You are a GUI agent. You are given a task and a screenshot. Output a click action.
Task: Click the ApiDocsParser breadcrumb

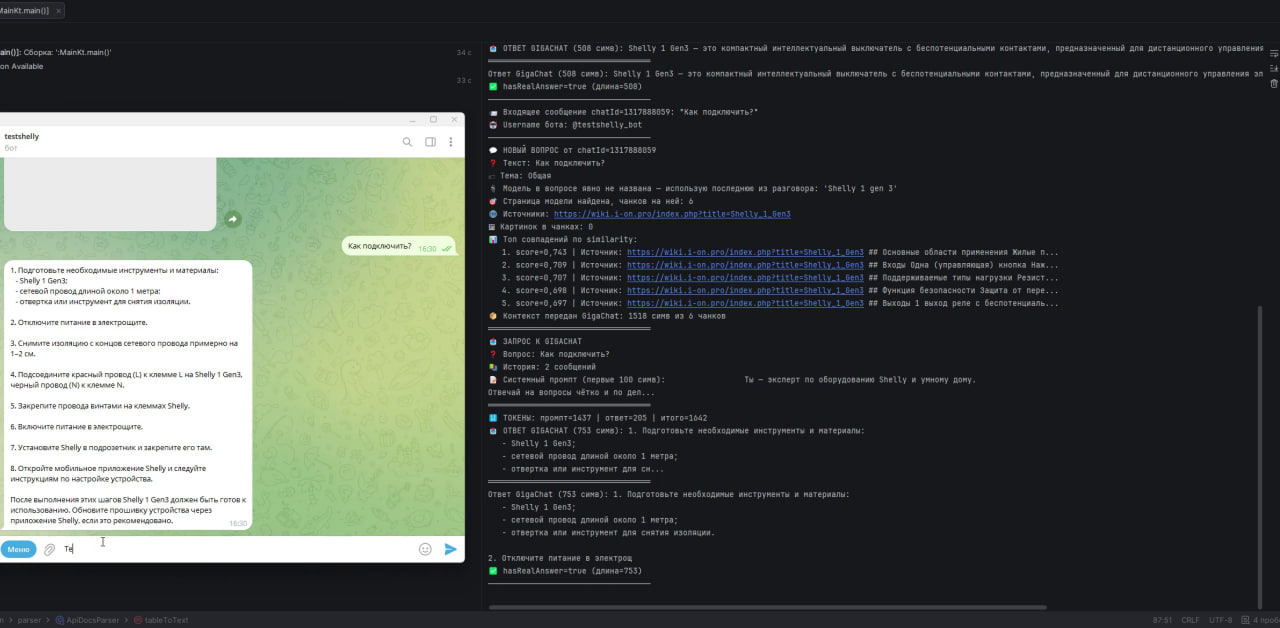90,620
